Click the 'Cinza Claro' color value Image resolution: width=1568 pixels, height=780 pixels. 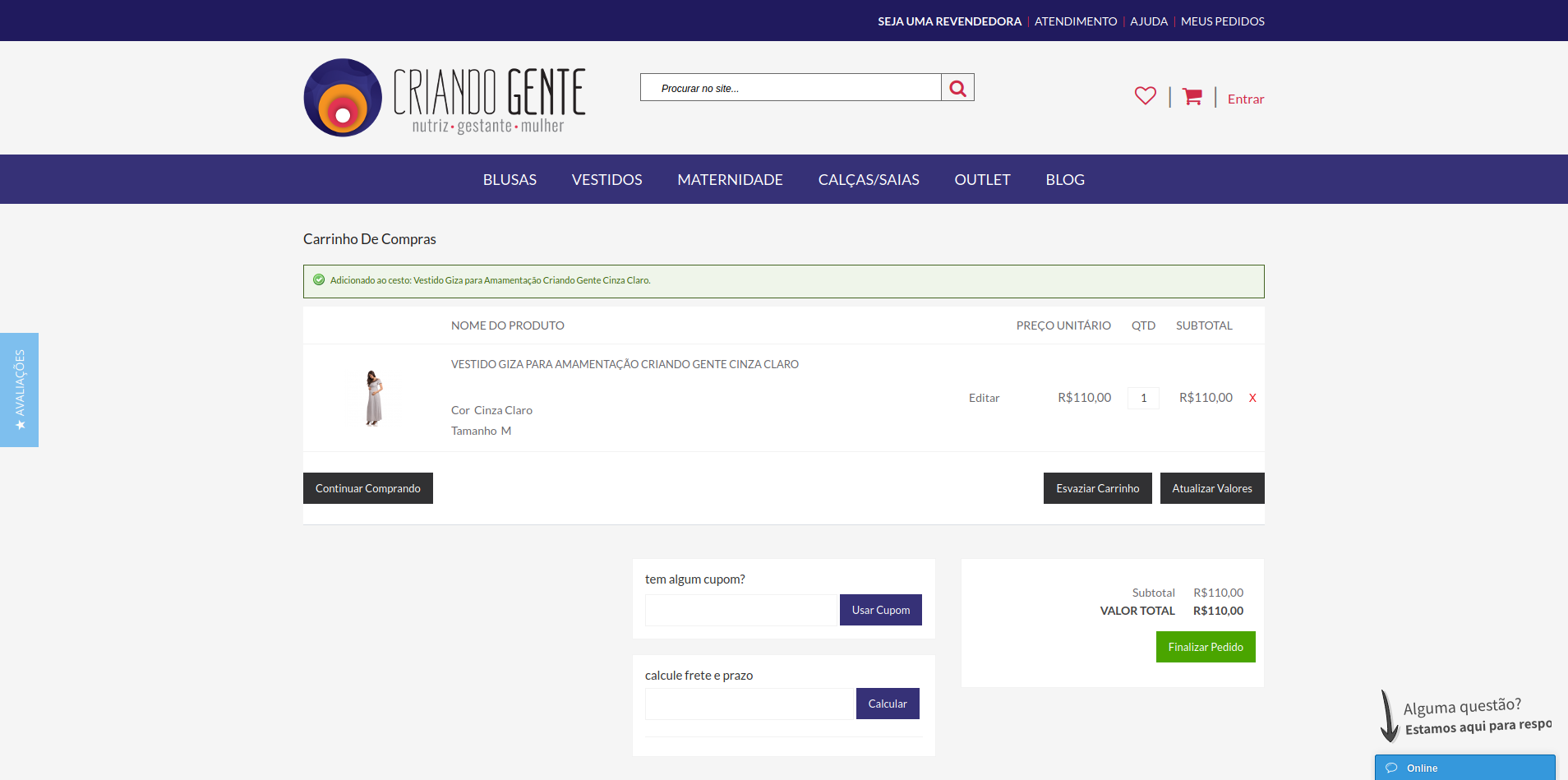point(503,410)
